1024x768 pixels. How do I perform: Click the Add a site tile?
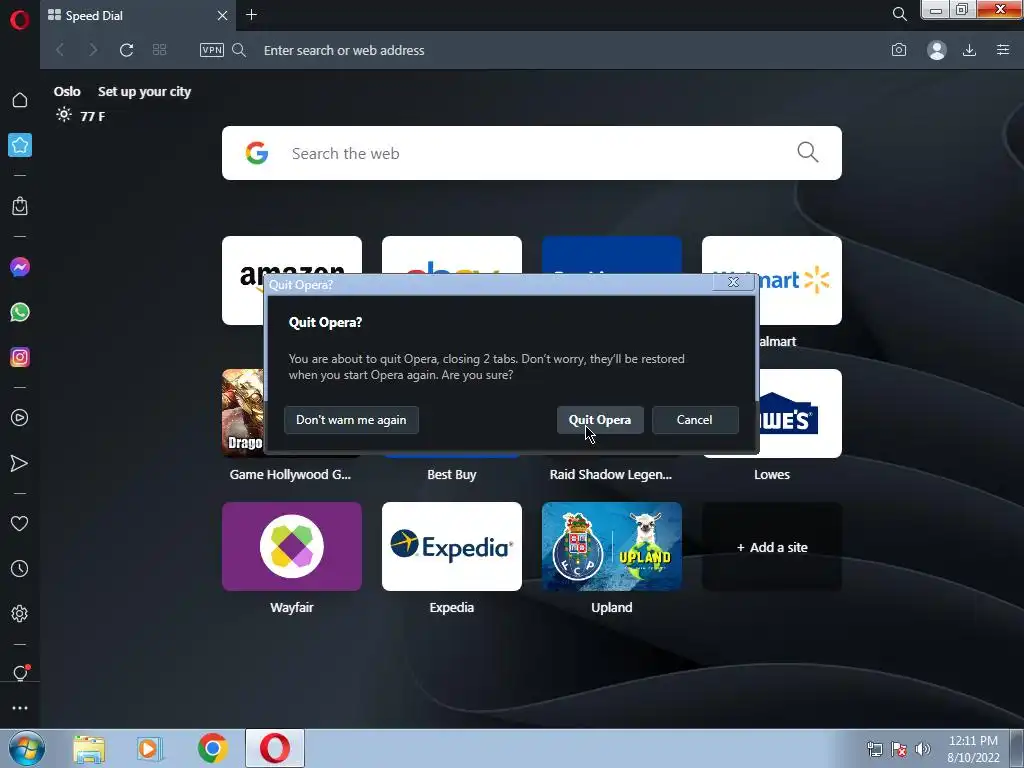[772, 546]
